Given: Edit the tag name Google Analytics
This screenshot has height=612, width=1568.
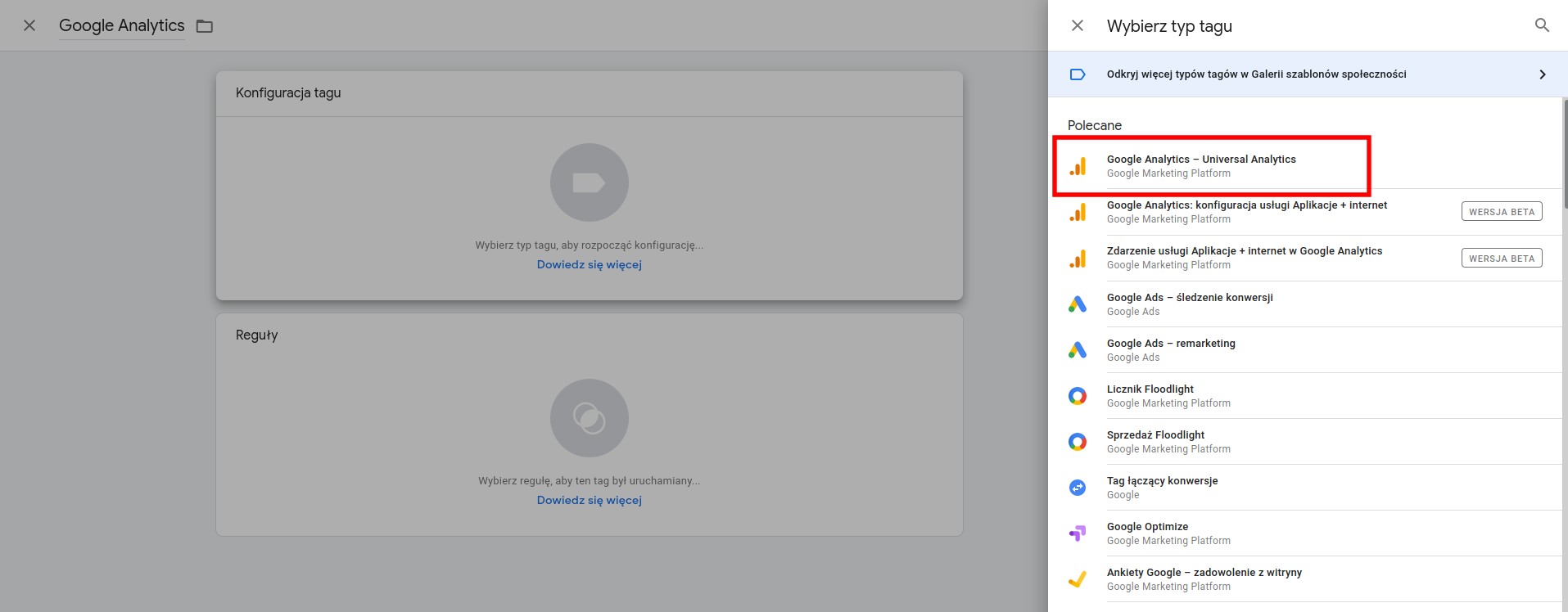Looking at the screenshot, I should point(122,25).
